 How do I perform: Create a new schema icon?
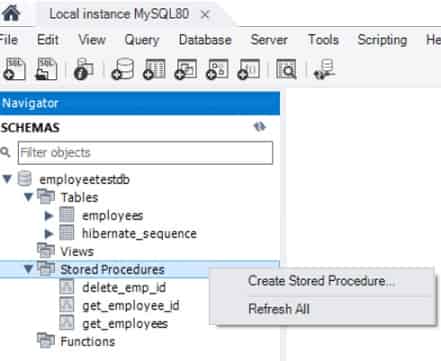pyautogui.click(x=123, y=69)
